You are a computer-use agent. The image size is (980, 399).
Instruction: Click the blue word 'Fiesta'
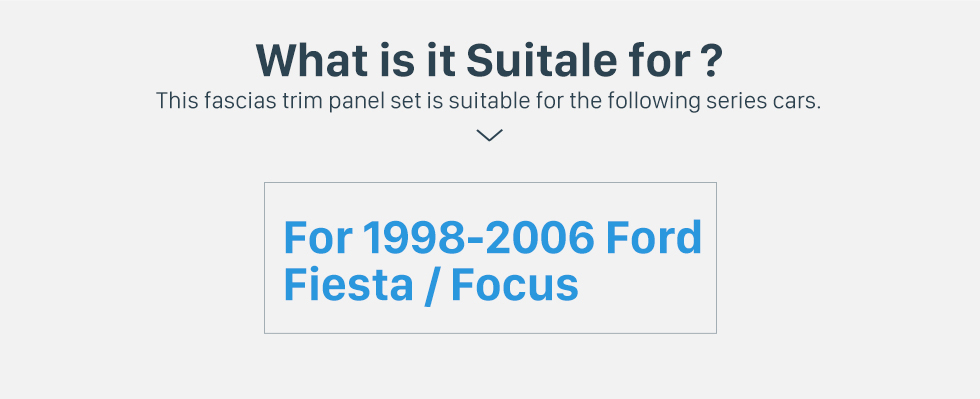click(348, 285)
